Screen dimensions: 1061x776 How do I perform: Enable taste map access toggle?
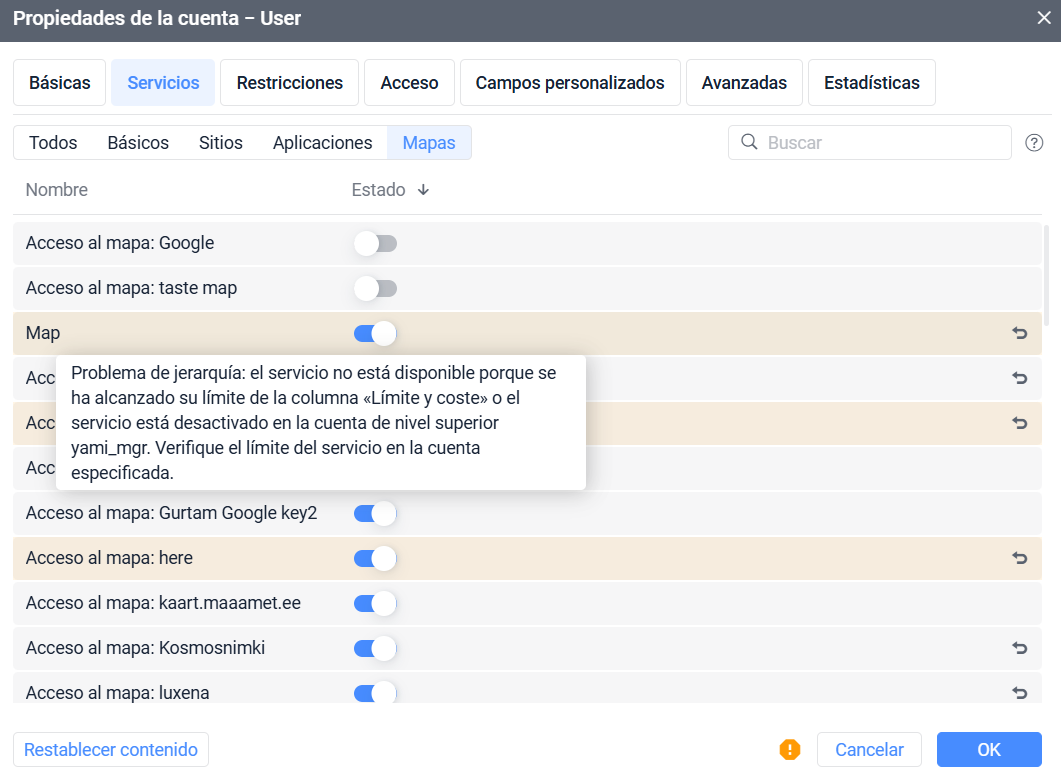click(375, 288)
